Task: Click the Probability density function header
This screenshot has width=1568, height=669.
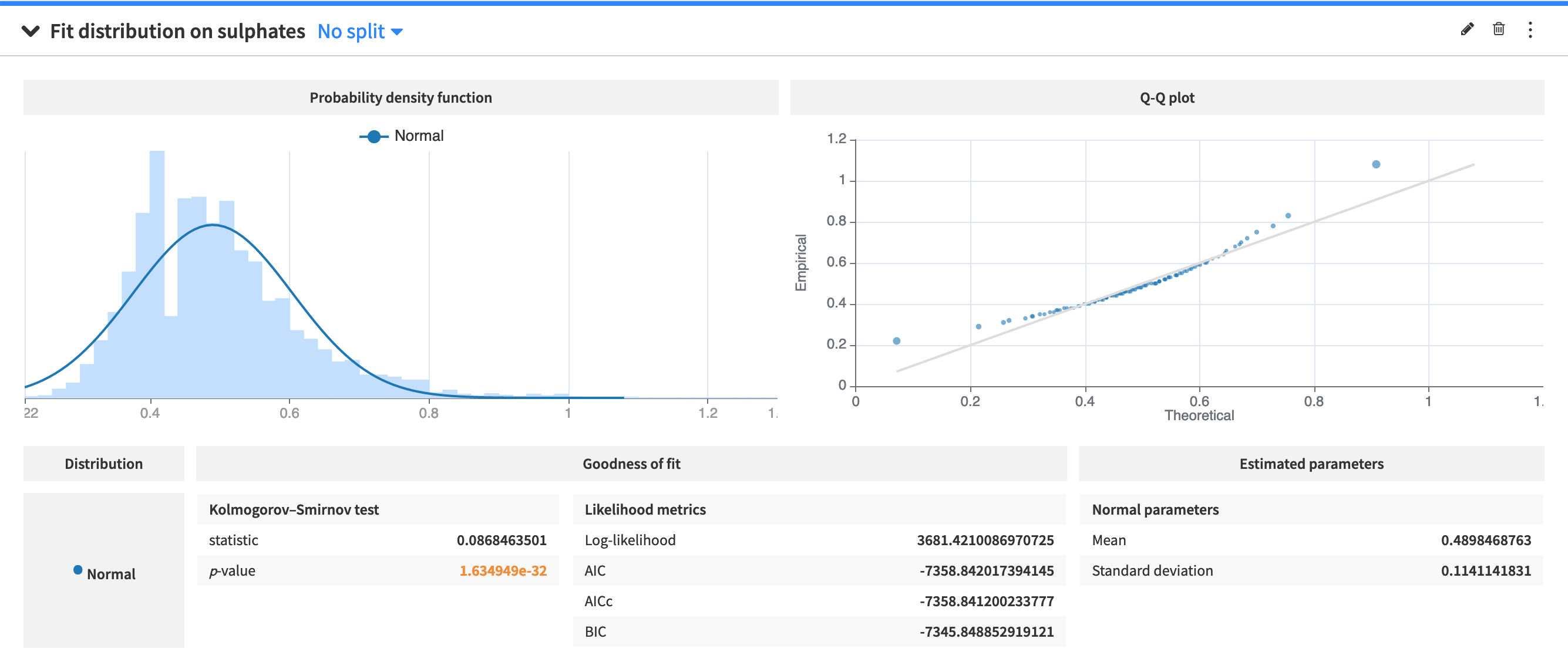Action: pos(401,97)
